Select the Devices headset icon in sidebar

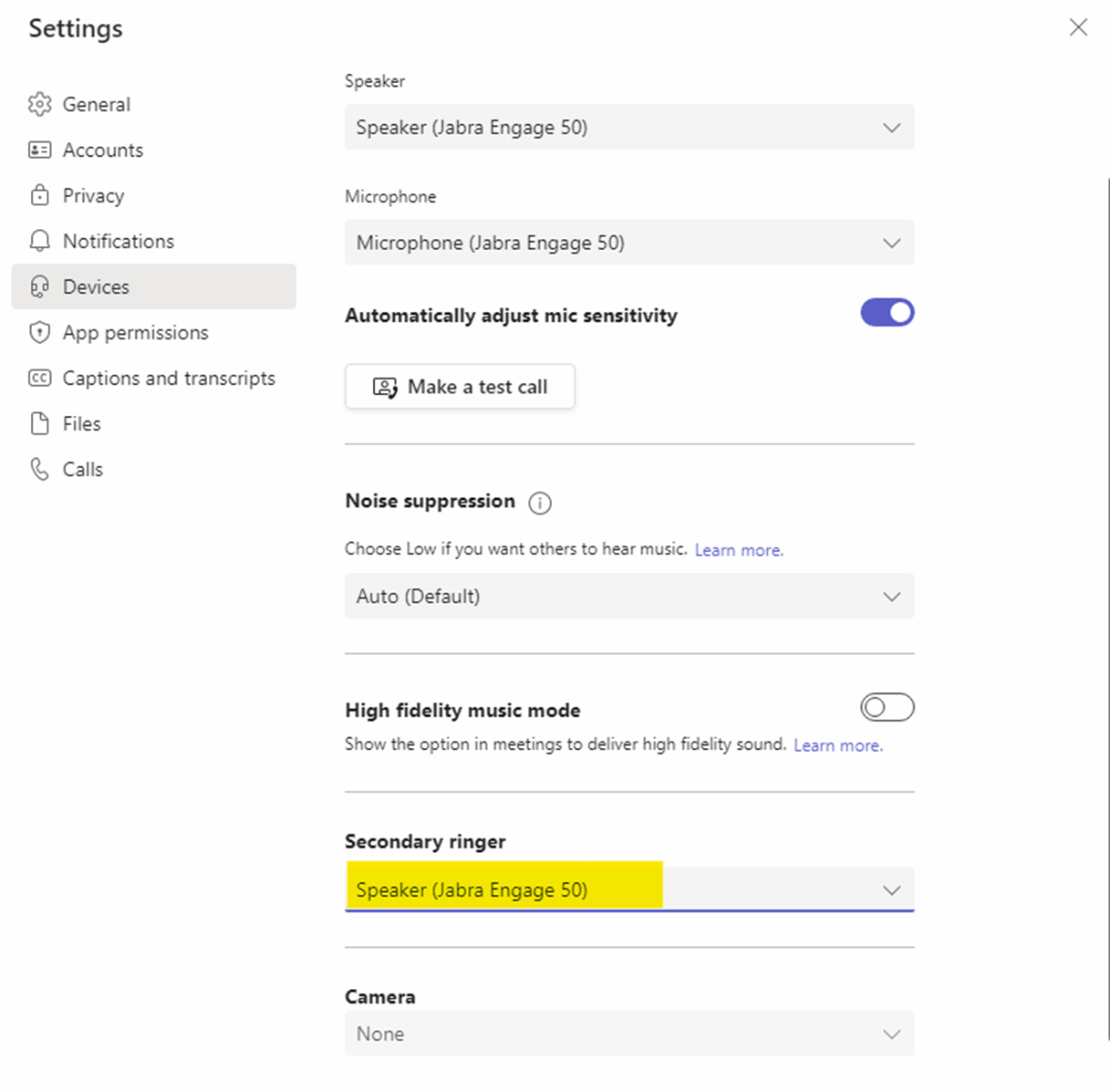click(40, 286)
